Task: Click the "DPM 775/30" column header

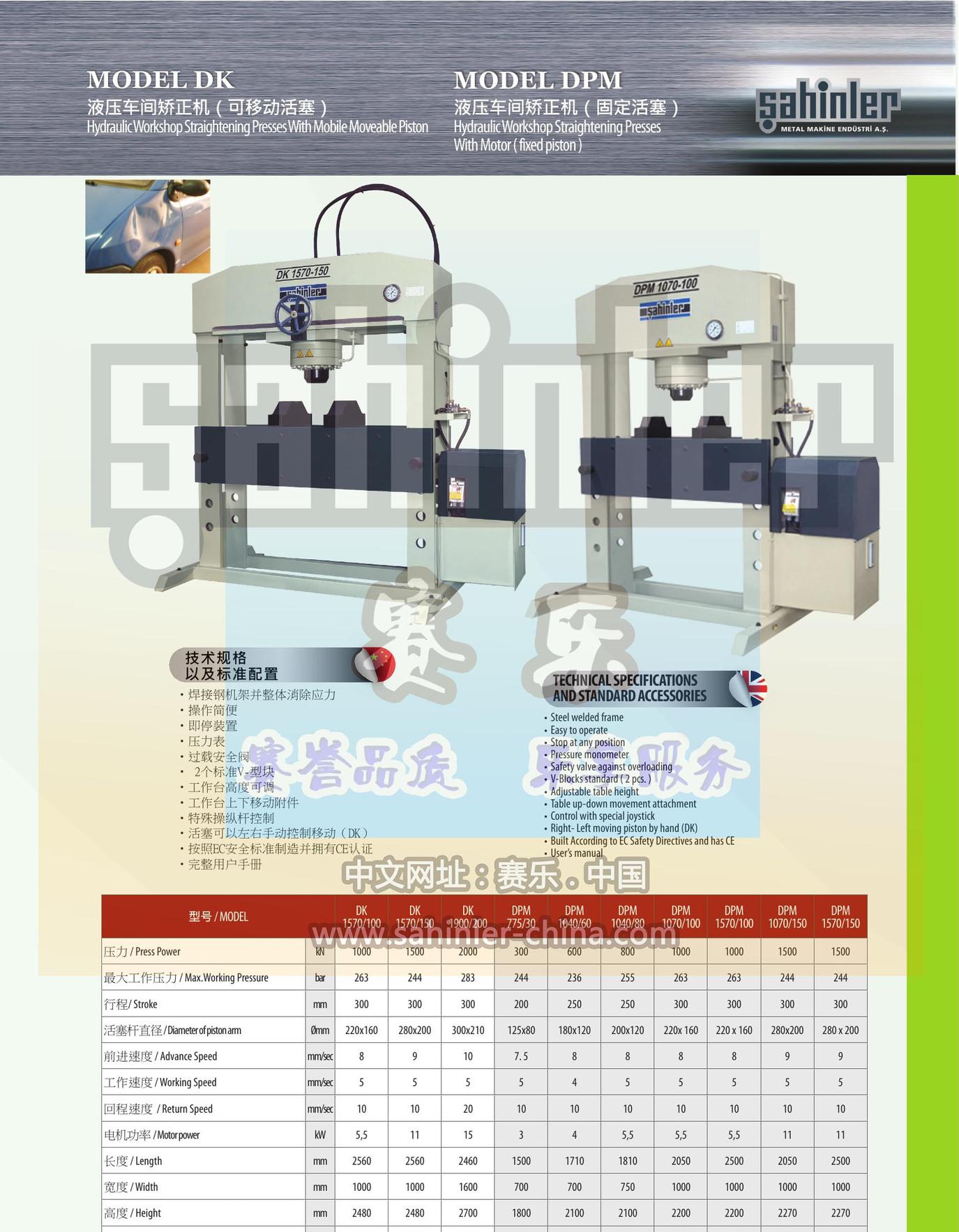Action: (521, 917)
